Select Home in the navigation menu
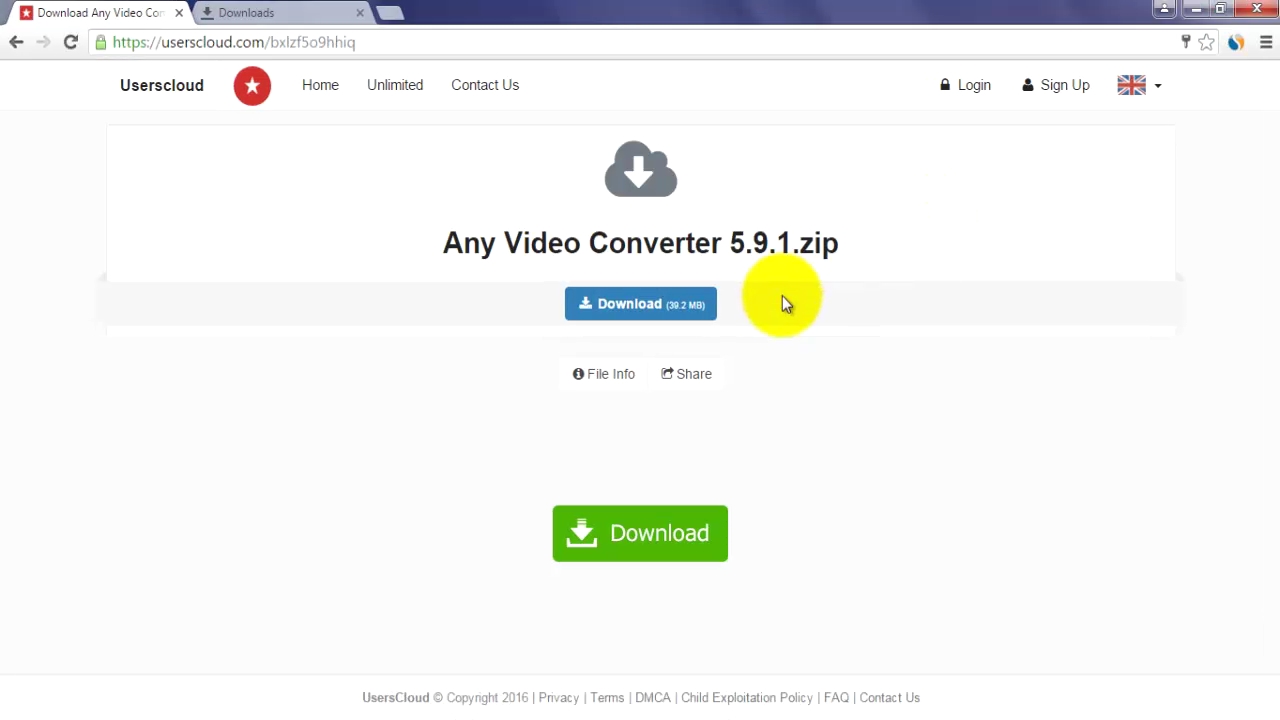1280x720 pixels. pos(320,85)
